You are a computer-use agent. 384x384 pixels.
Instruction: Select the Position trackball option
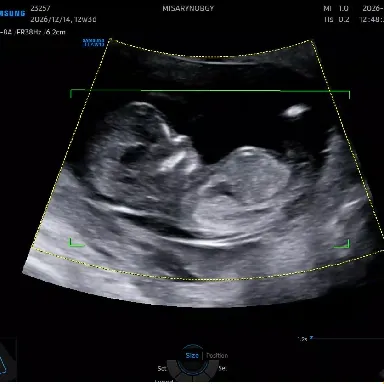coord(217,355)
